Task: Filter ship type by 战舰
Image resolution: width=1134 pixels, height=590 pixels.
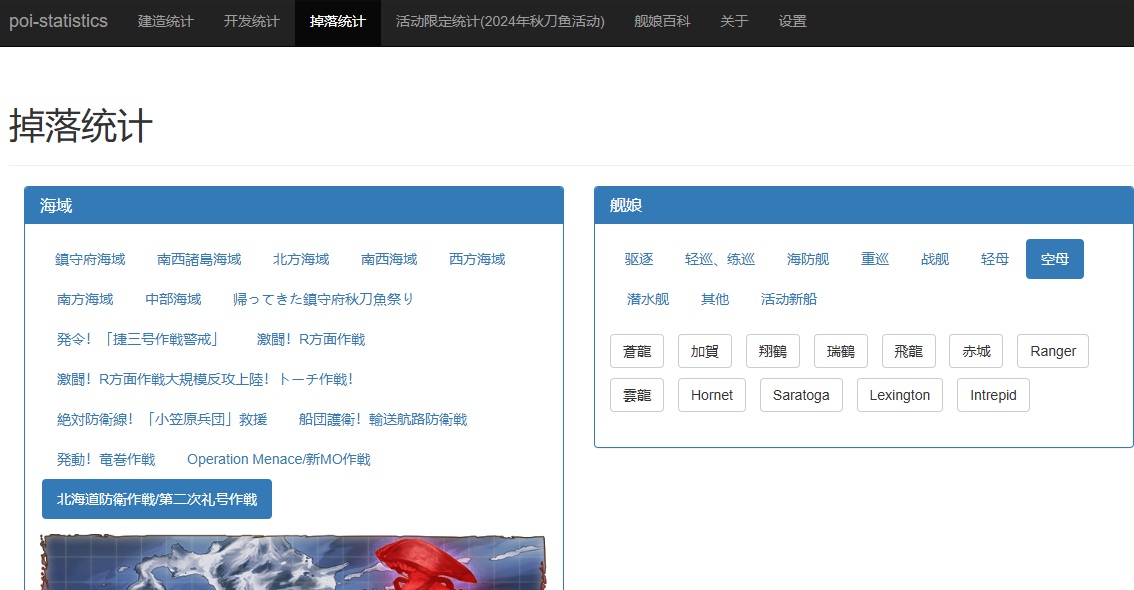Action: (x=934, y=259)
